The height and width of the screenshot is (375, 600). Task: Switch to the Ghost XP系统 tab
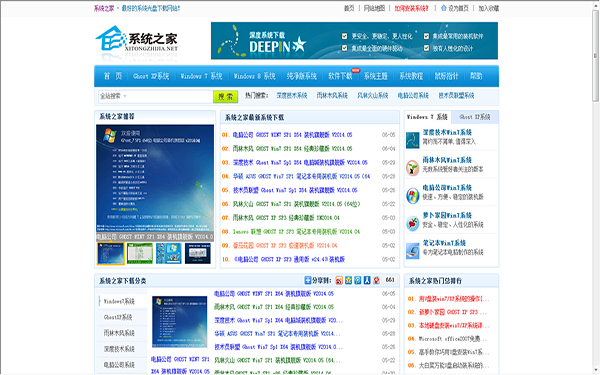(475, 117)
